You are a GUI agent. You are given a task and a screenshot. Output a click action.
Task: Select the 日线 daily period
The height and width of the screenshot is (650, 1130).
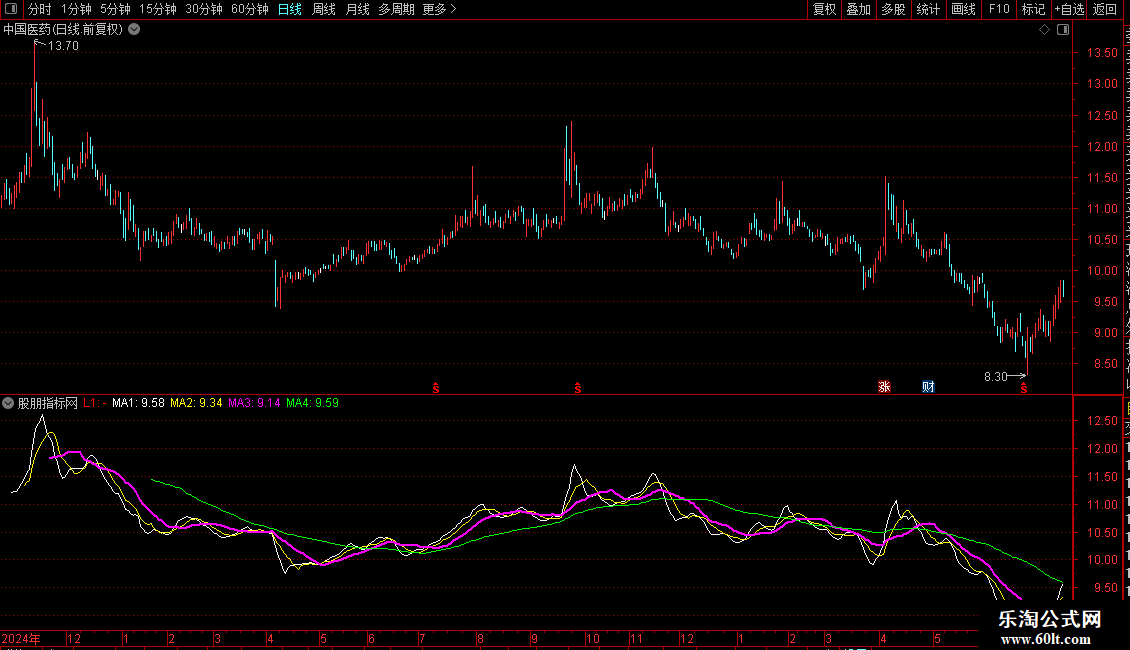290,9
